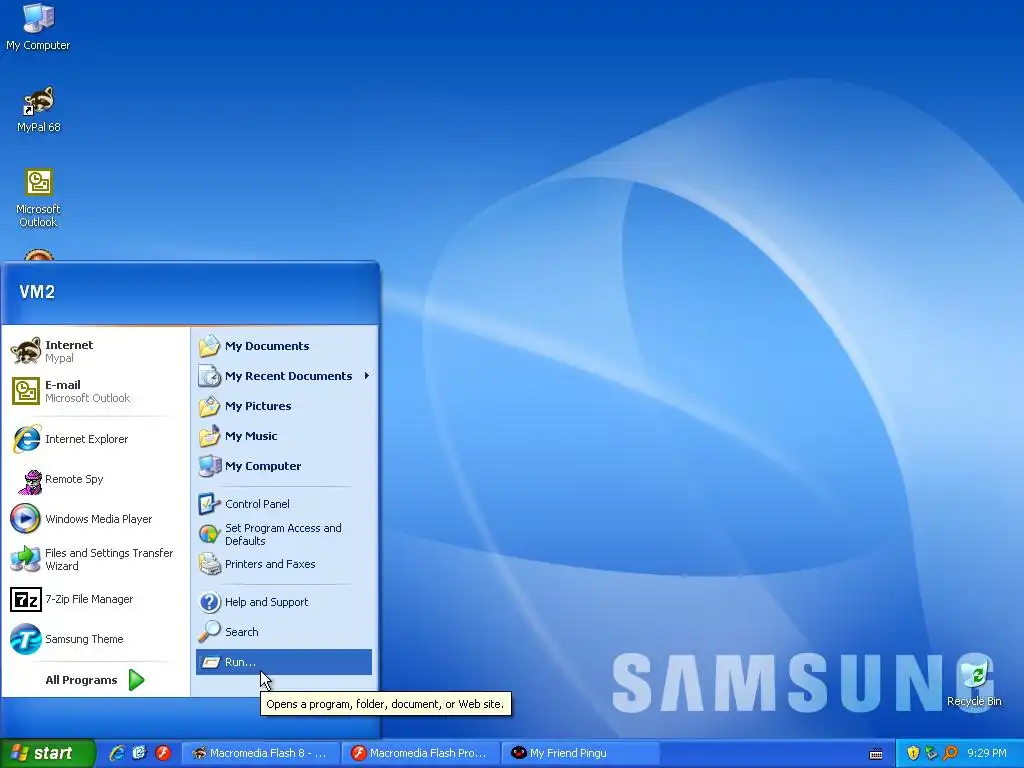Click the security shield tray icon
The image size is (1024, 768).
tap(913, 754)
